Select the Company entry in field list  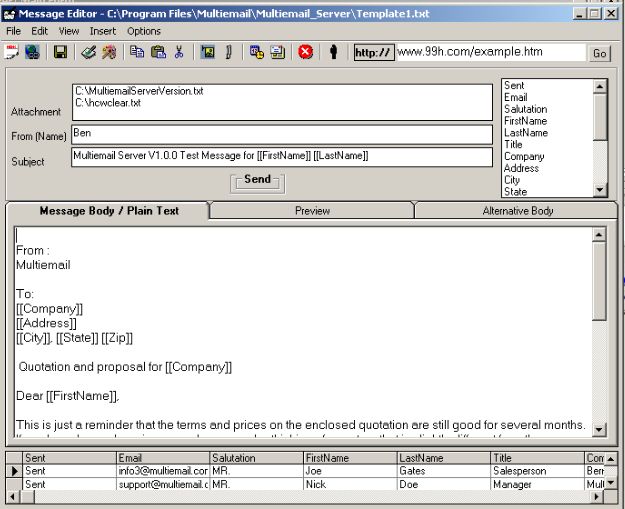[x=524, y=157]
